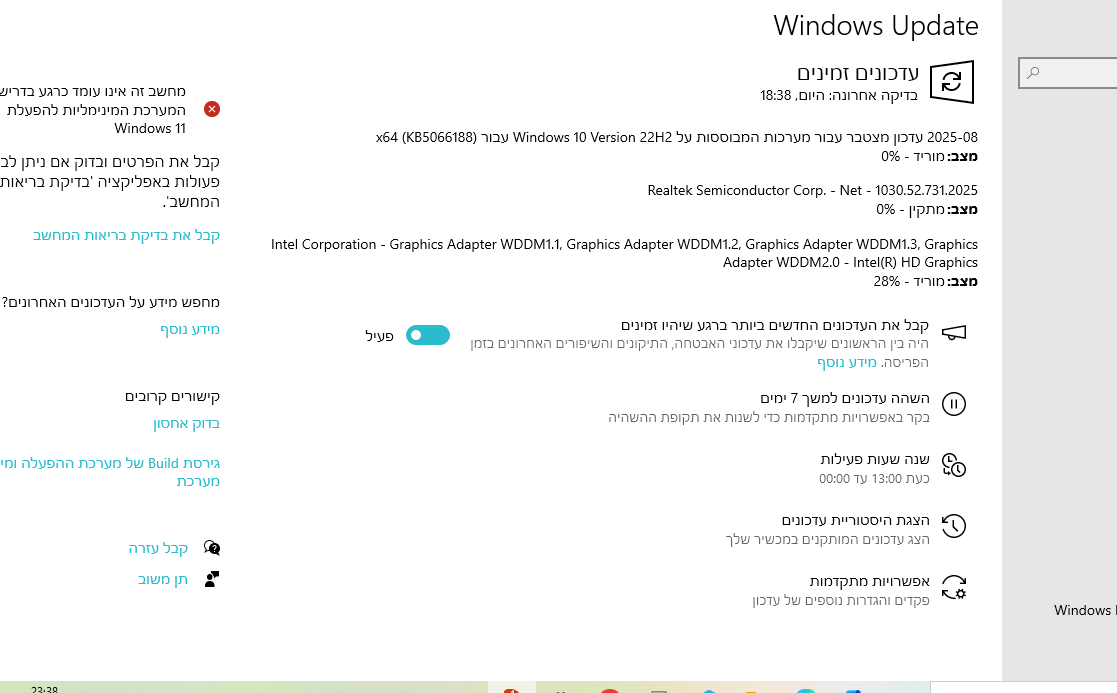This screenshot has width=1117, height=693.
Task: Select the Realtek Semiconductor Corp. - Net update
Action: (812, 190)
